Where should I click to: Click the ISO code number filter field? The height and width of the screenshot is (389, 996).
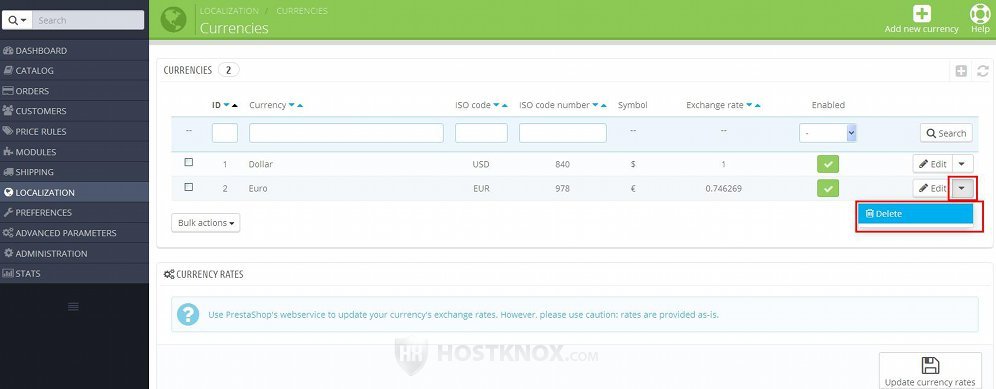pyautogui.click(x=563, y=133)
